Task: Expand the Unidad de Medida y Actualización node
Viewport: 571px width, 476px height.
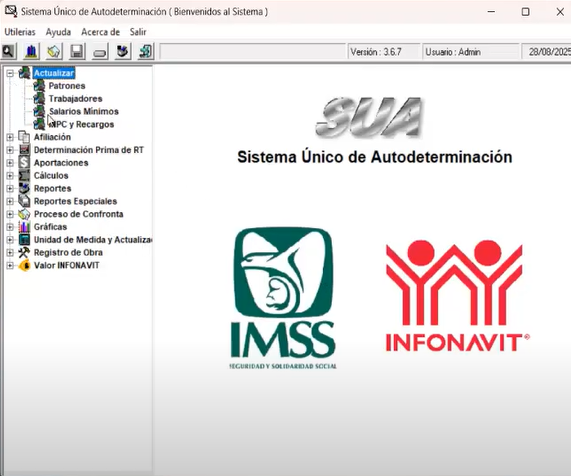Action: (10, 240)
